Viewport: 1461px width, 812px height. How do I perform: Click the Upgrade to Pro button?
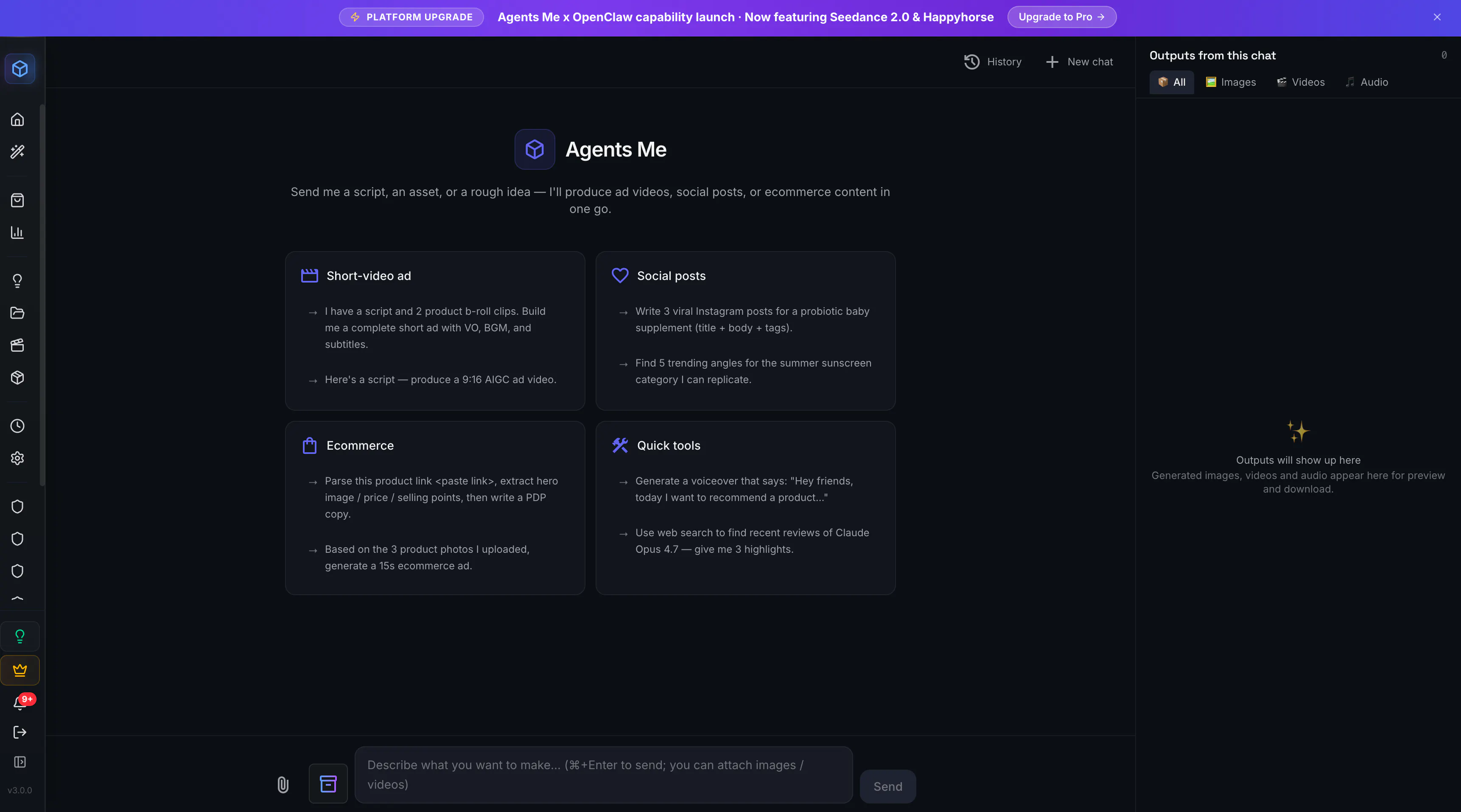pos(1062,17)
